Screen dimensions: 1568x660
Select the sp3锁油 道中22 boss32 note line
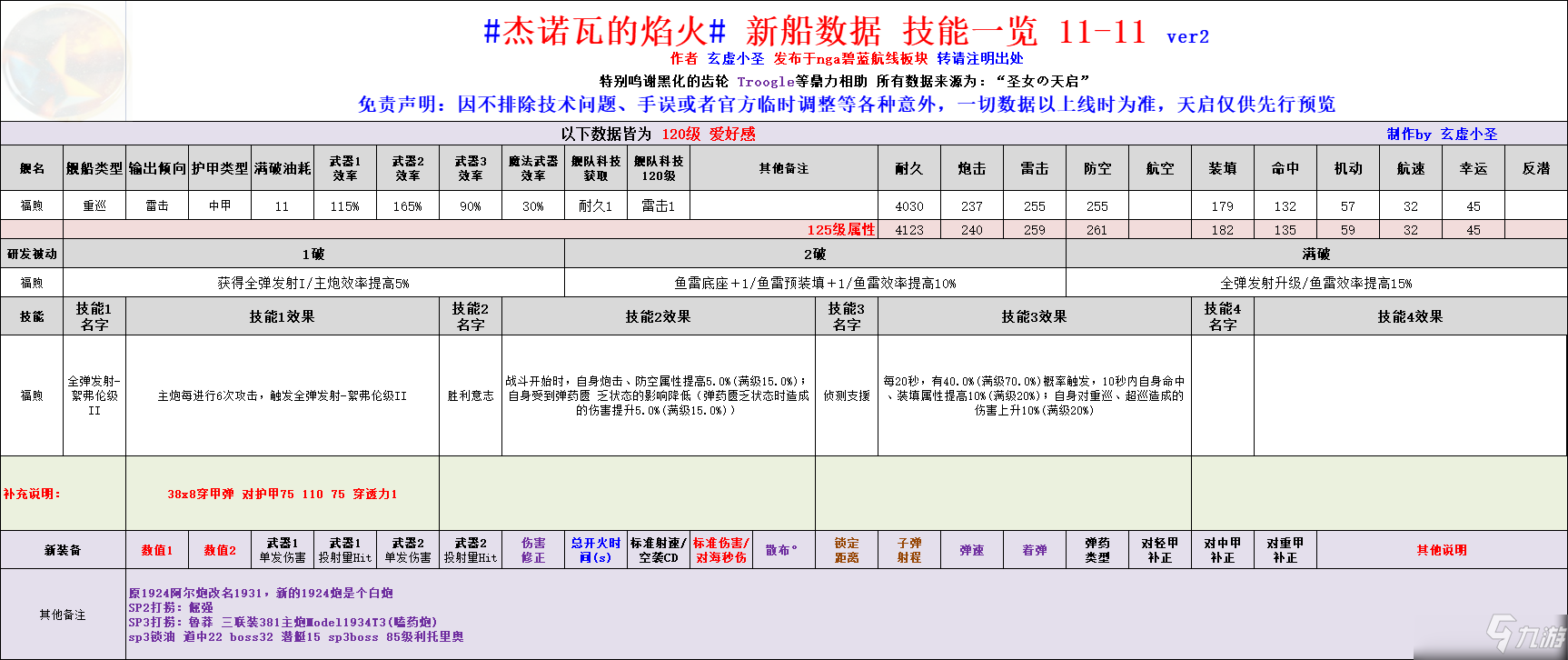pyautogui.click(x=296, y=636)
